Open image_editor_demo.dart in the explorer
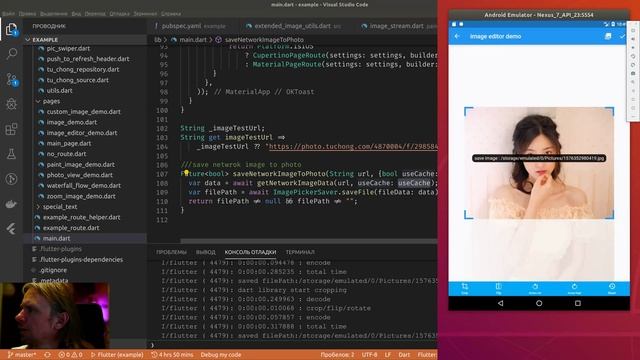Screen dimensions: 640x360 click(82, 133)
